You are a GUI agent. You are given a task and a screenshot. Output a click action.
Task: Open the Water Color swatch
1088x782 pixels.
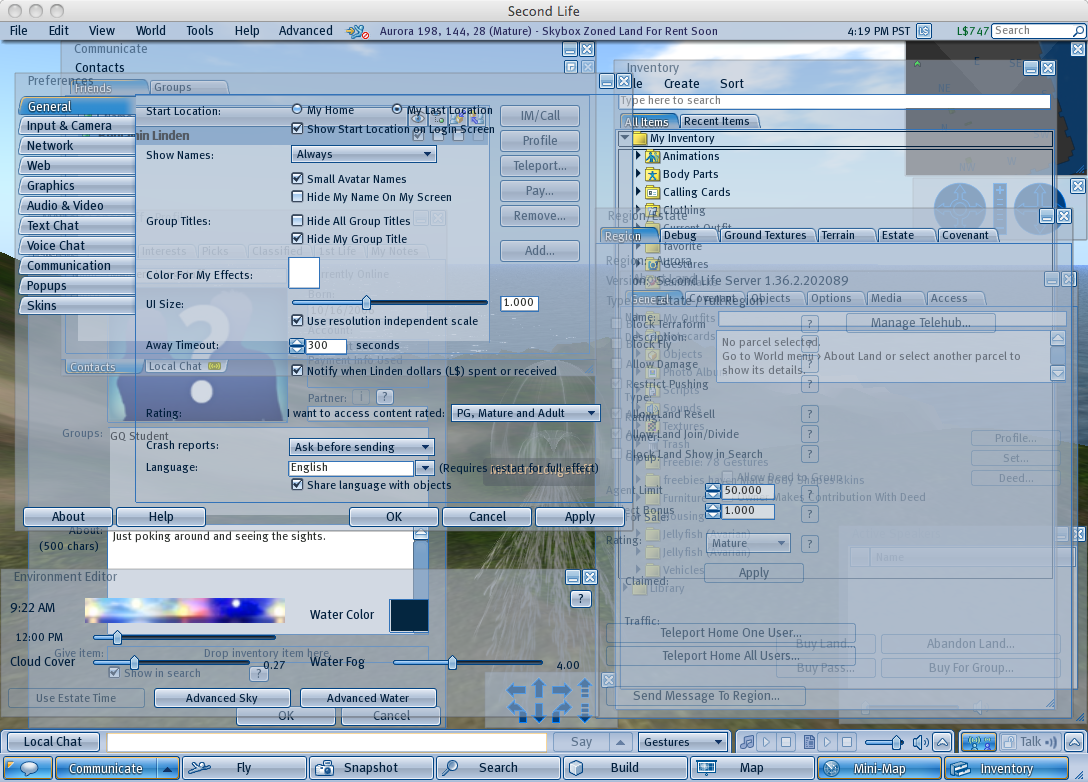[x=409, y=615]
